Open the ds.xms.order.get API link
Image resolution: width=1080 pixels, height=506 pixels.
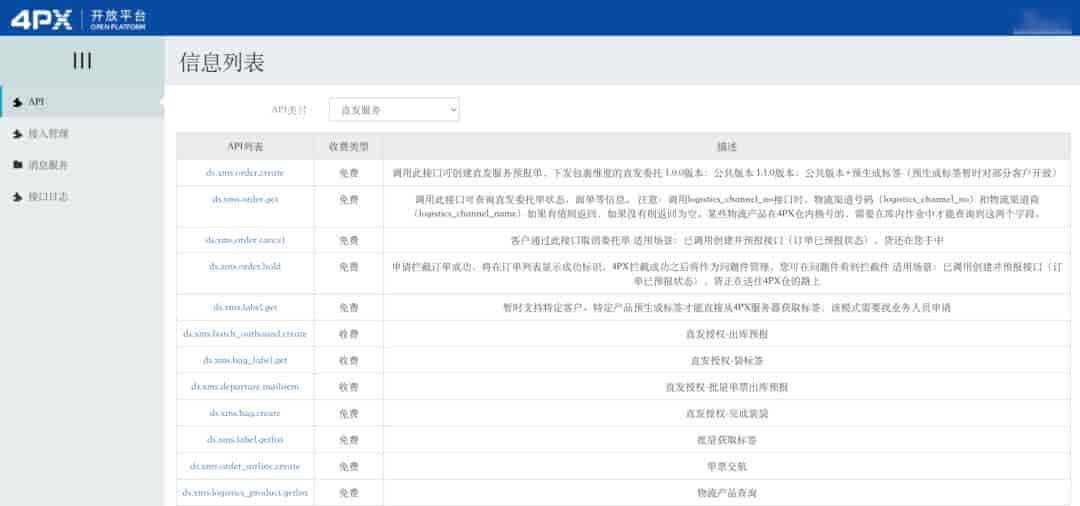click(x=245, y=199)
